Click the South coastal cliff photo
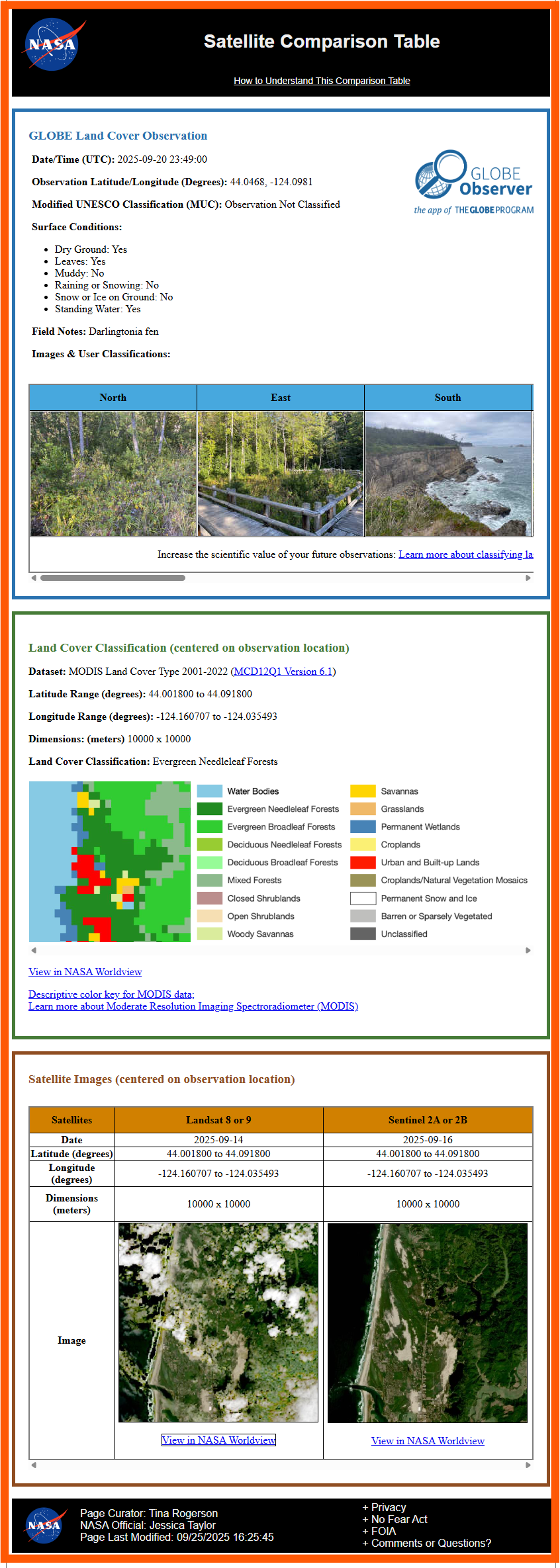The height and width of the screenshot is (1568, 560). 448,474
